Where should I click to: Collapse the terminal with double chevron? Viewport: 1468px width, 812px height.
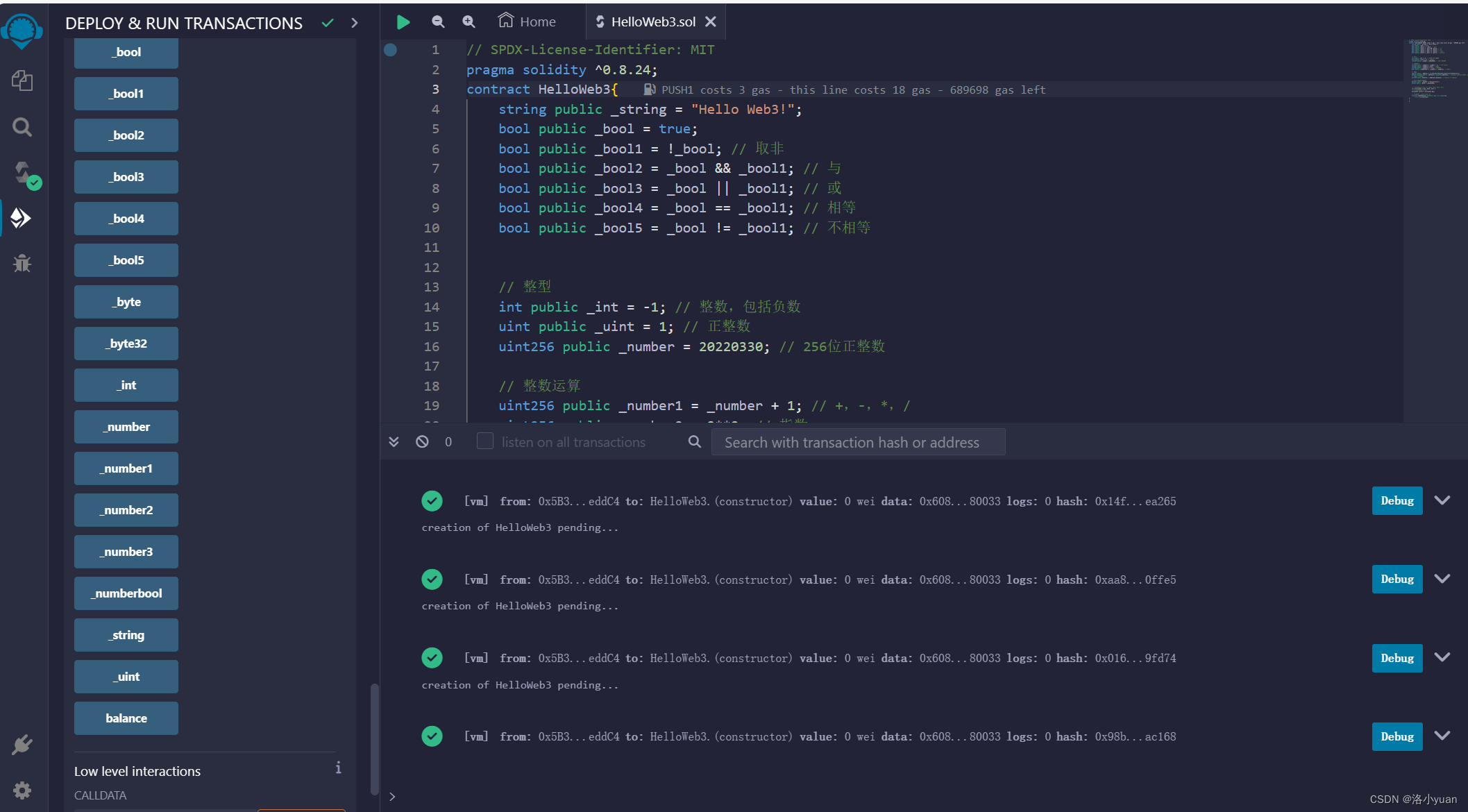coord(394,441)
